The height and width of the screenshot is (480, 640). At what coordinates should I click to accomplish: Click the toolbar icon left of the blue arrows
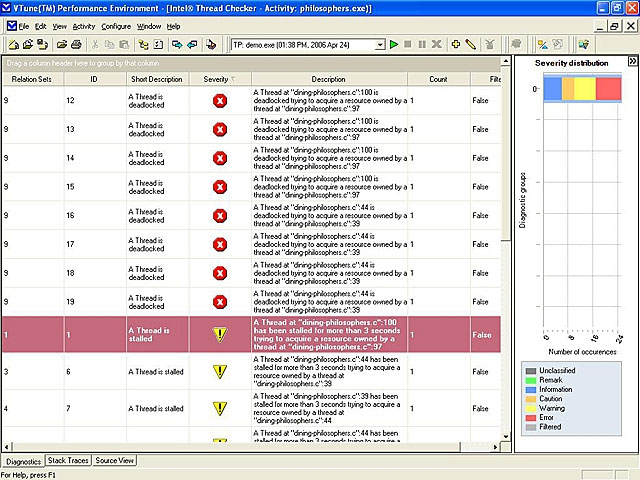pos(158,44)
